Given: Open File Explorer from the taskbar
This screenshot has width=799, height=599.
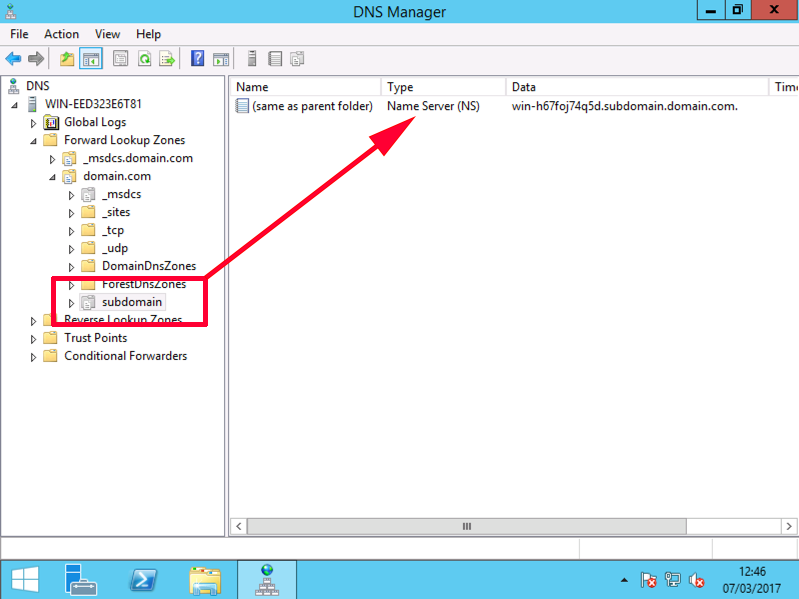Looking at the screenshot, I should tap(205, 581).
